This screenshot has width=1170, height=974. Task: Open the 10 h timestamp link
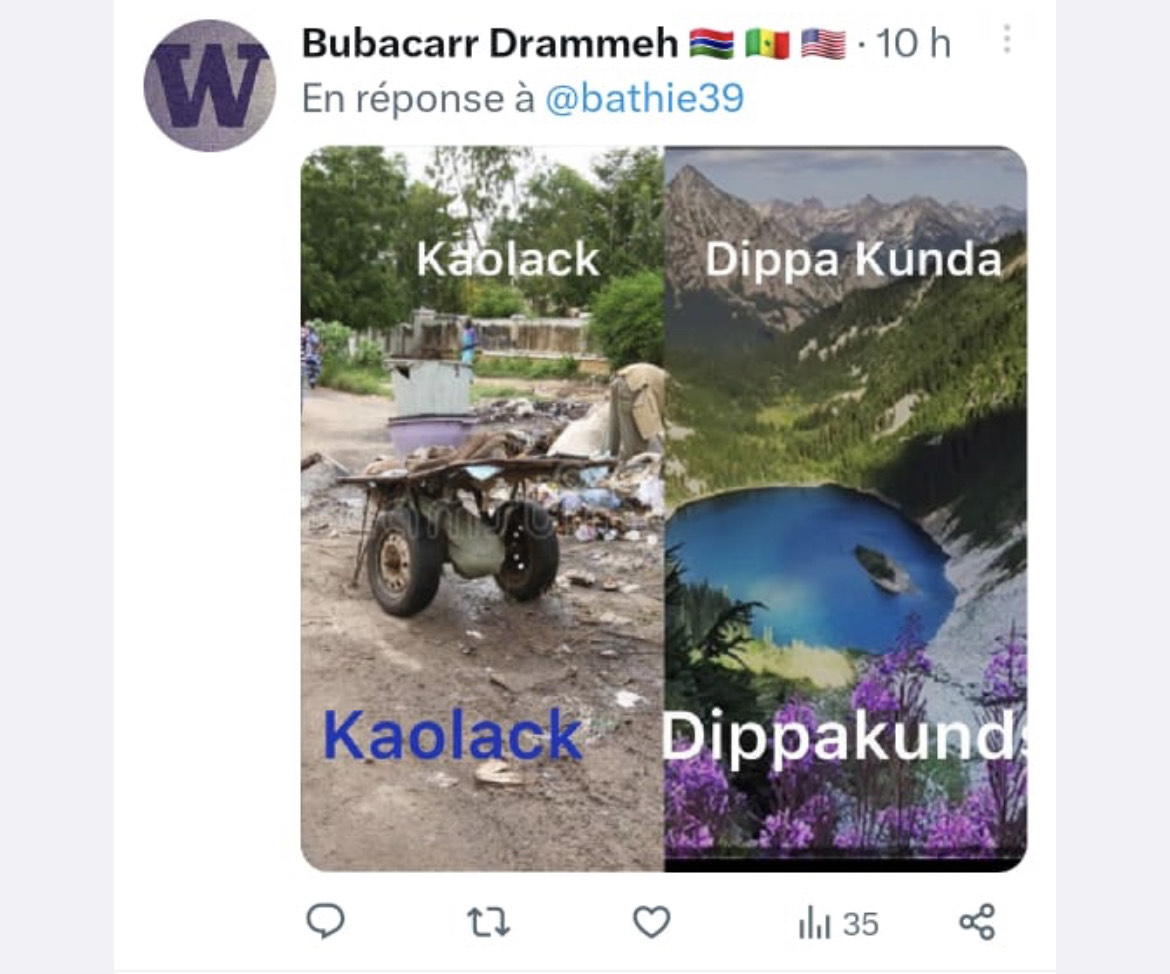coord(913,43)
